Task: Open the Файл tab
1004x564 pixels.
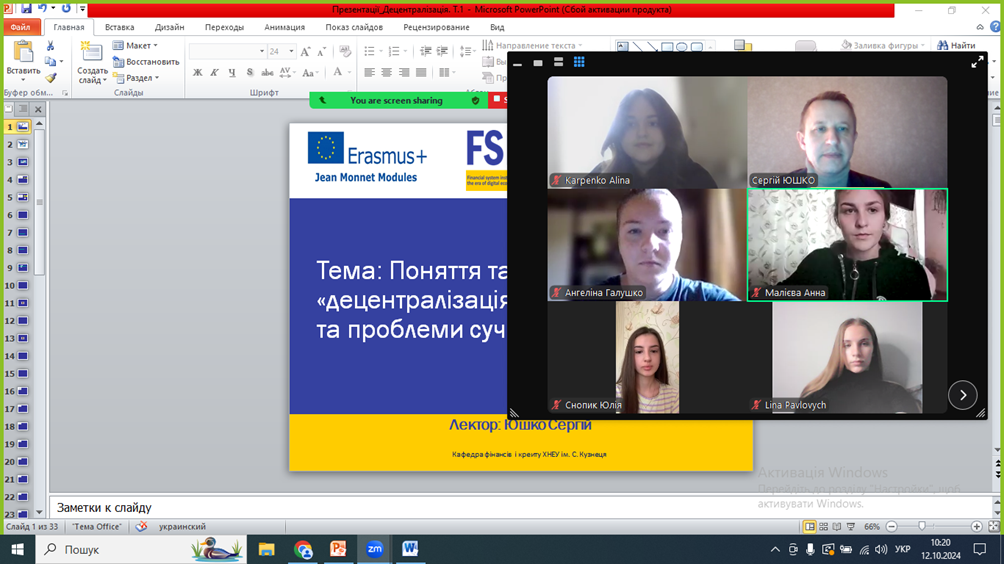Action: [x=20, y=27]
